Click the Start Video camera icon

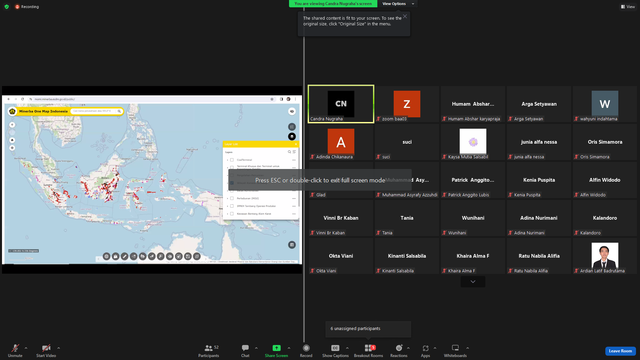[46, 348]
